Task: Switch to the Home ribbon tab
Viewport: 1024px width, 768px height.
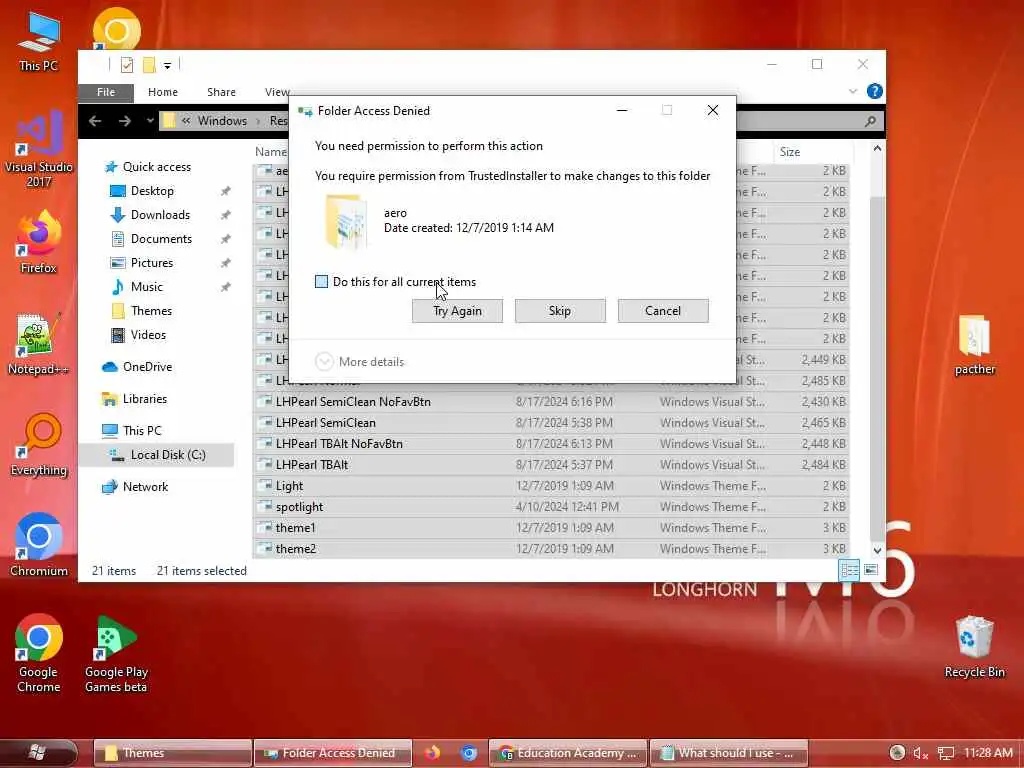Action: (x=163, y=93)
